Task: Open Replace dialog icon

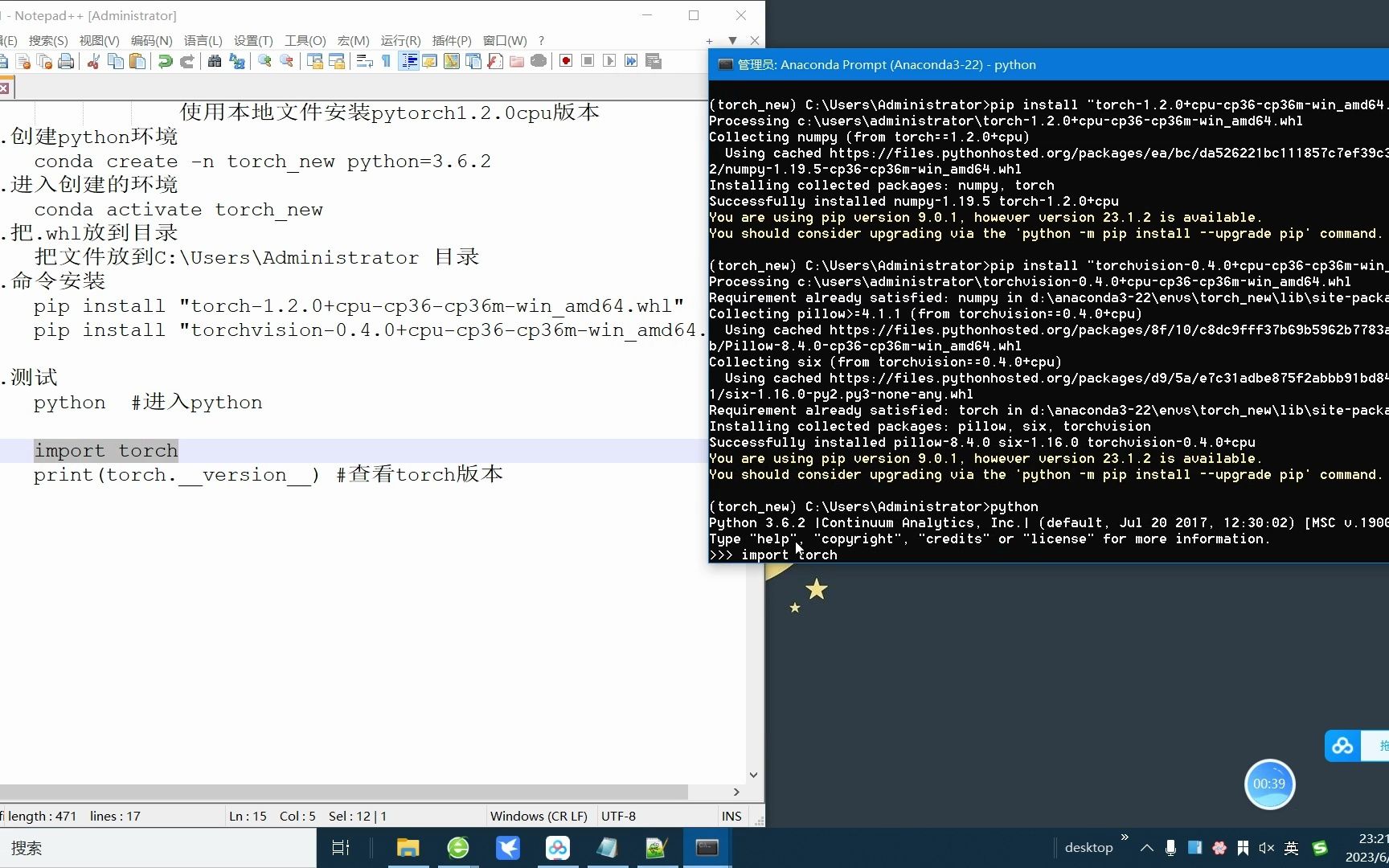Action: [x=237, y=61]
